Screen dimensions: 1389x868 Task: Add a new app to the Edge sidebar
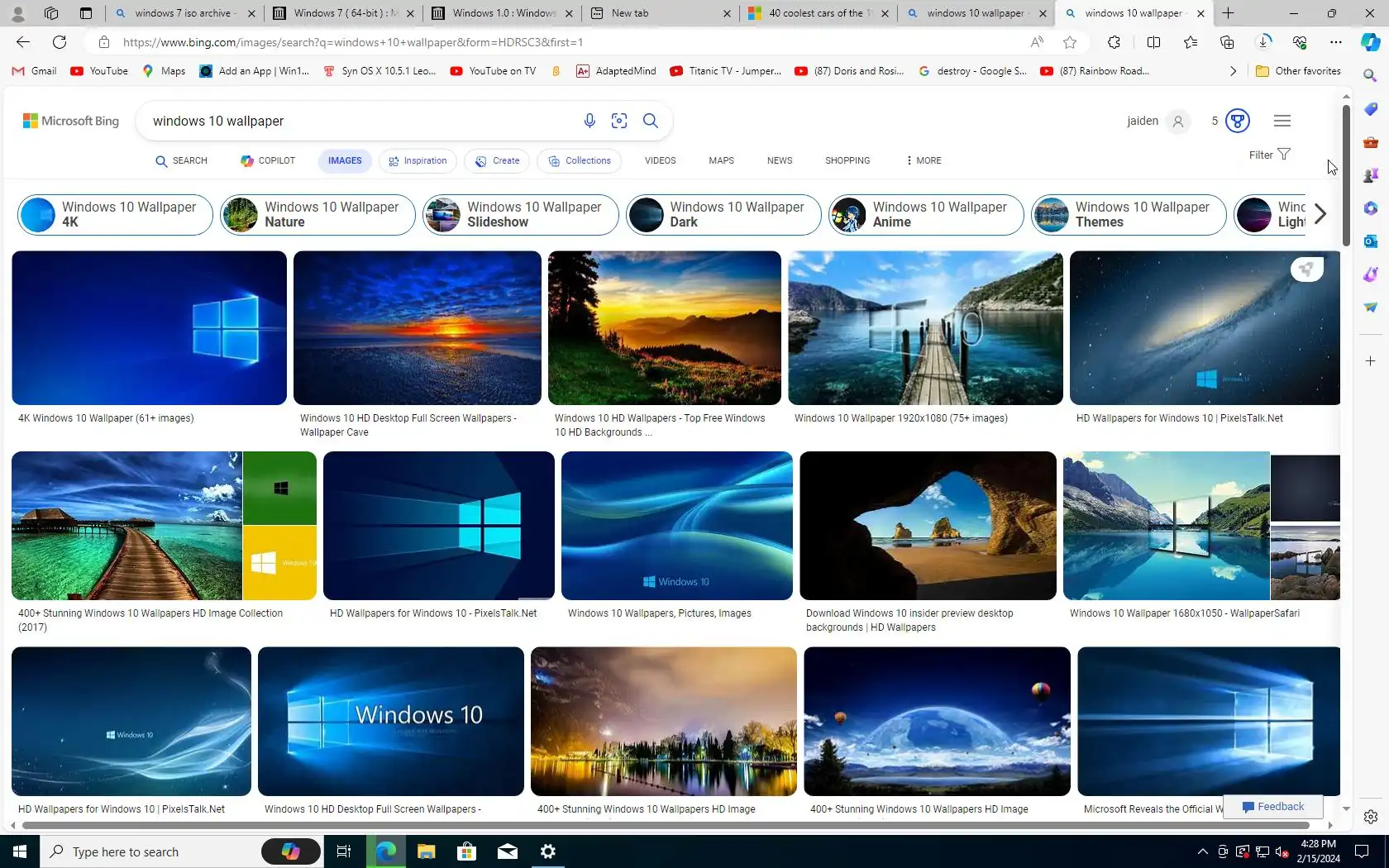pyautogui.click(x=1370, y=361)
